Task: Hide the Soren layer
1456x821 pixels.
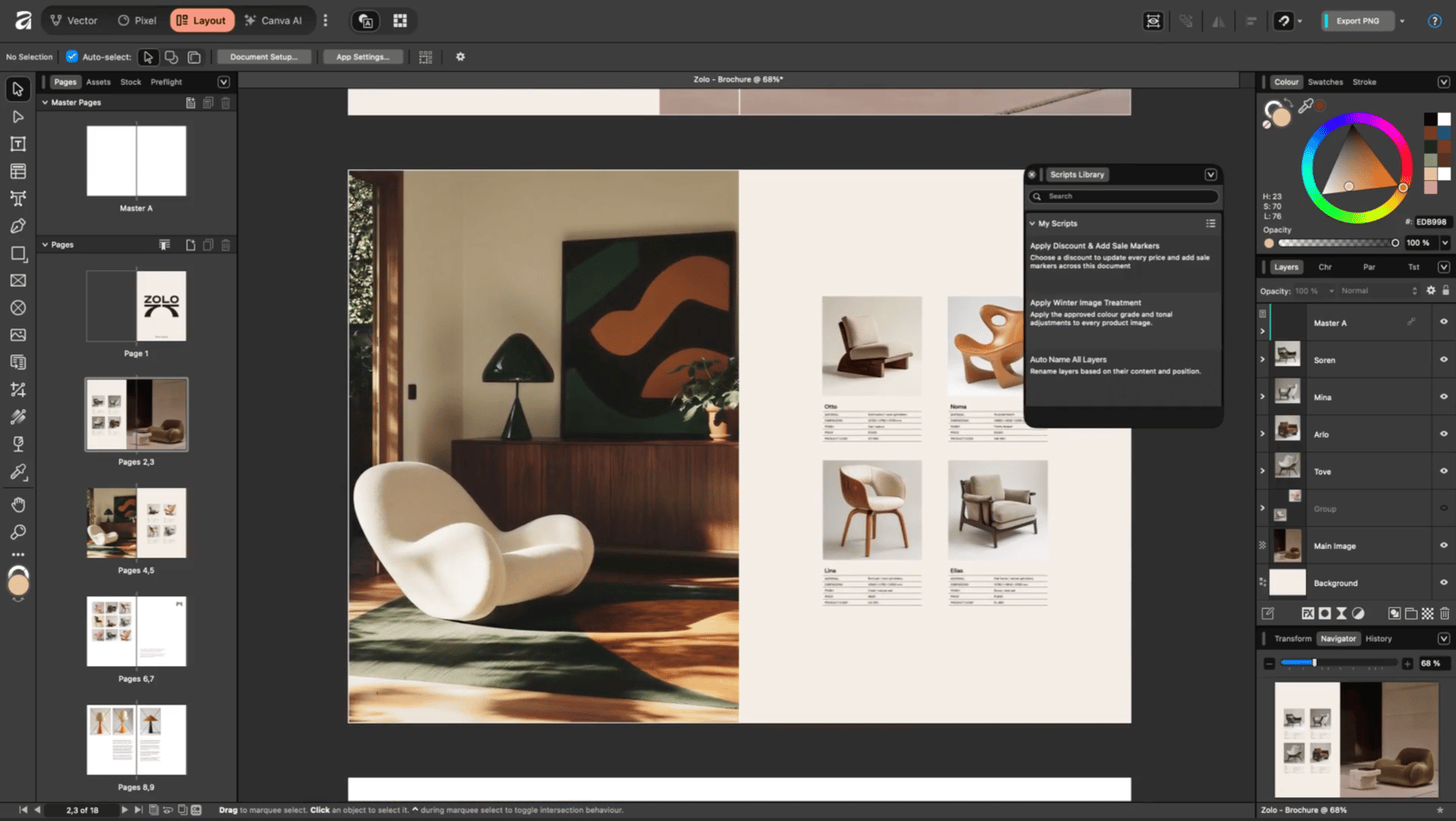Action: (x=1443, y=360)
